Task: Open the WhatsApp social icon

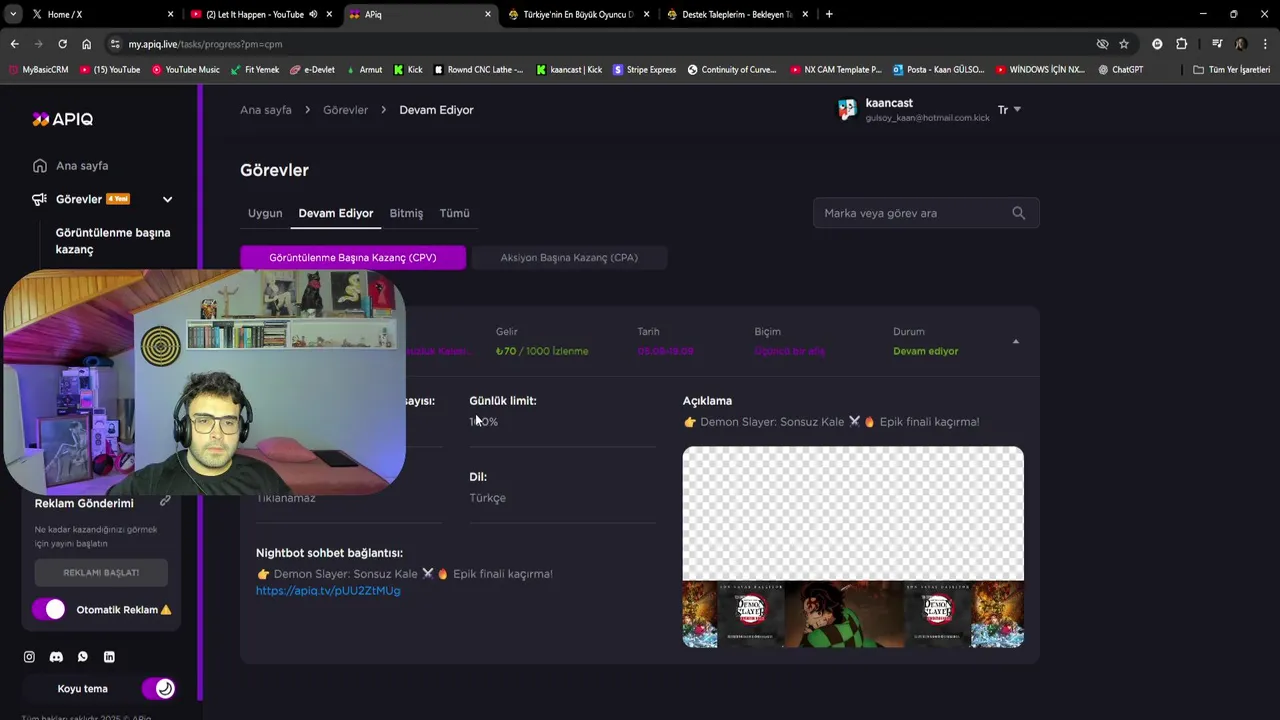Action: pyautogui.click(x=83, y=657)
